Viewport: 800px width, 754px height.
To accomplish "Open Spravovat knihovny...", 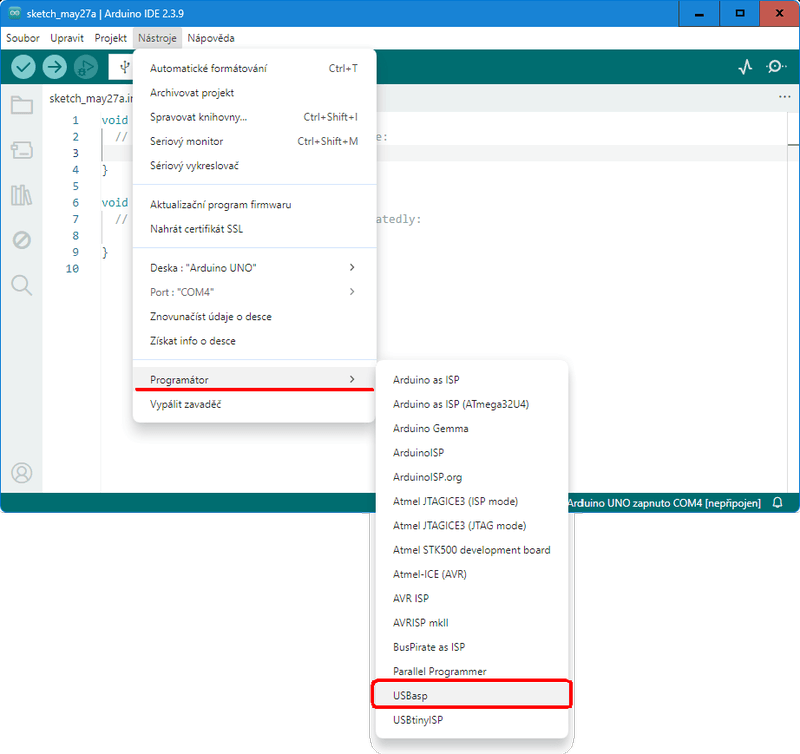I will click(x=254, y=117).
